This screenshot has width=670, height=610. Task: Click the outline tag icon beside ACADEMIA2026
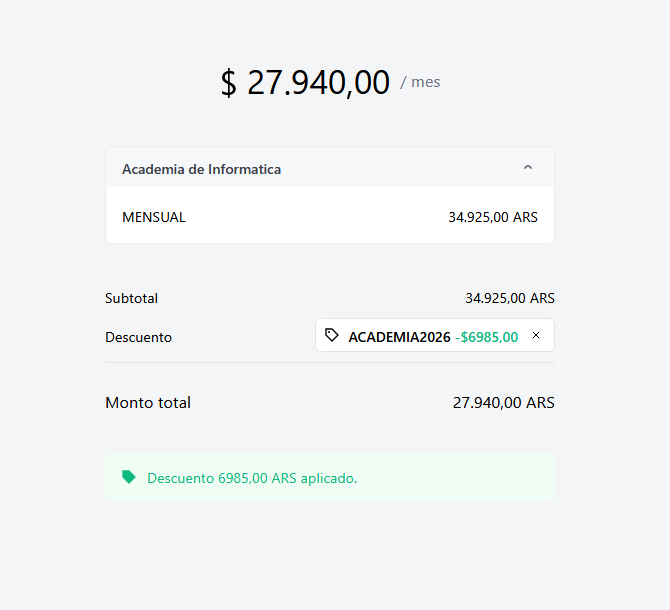coord(332,335)
